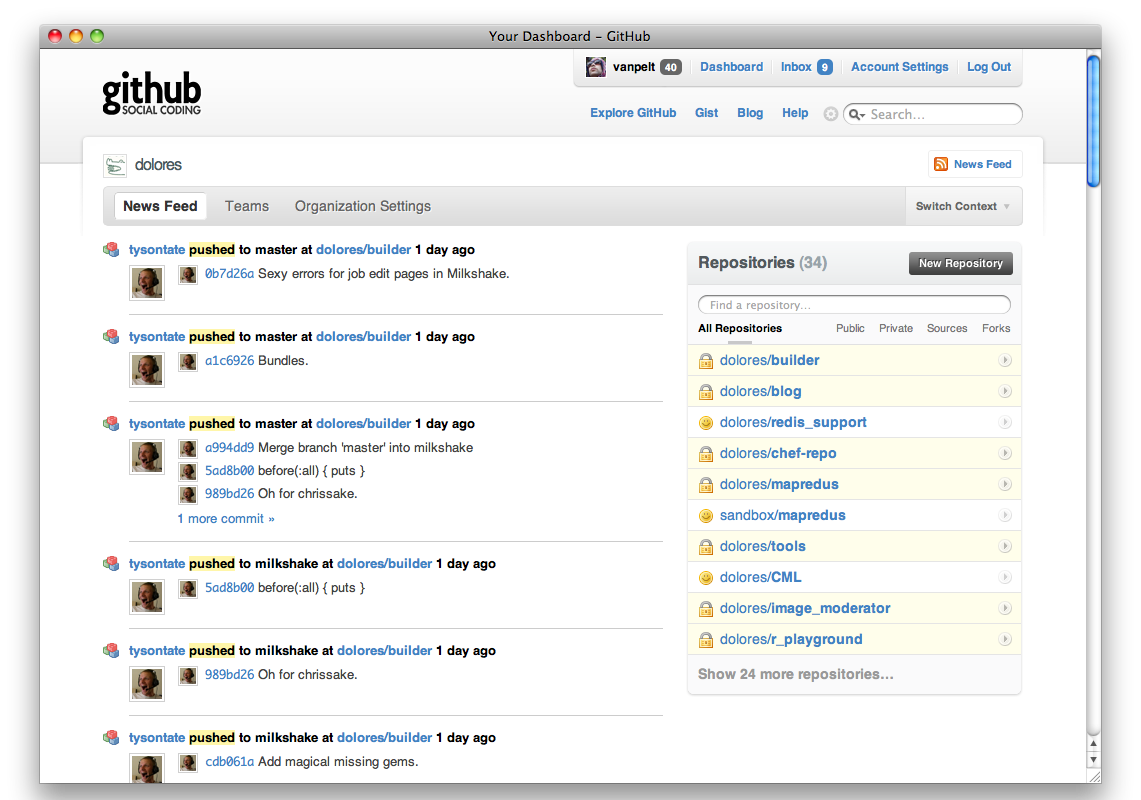Expand Show 24 more repositories
The image size is (1141, 800).
coord(796,674)
